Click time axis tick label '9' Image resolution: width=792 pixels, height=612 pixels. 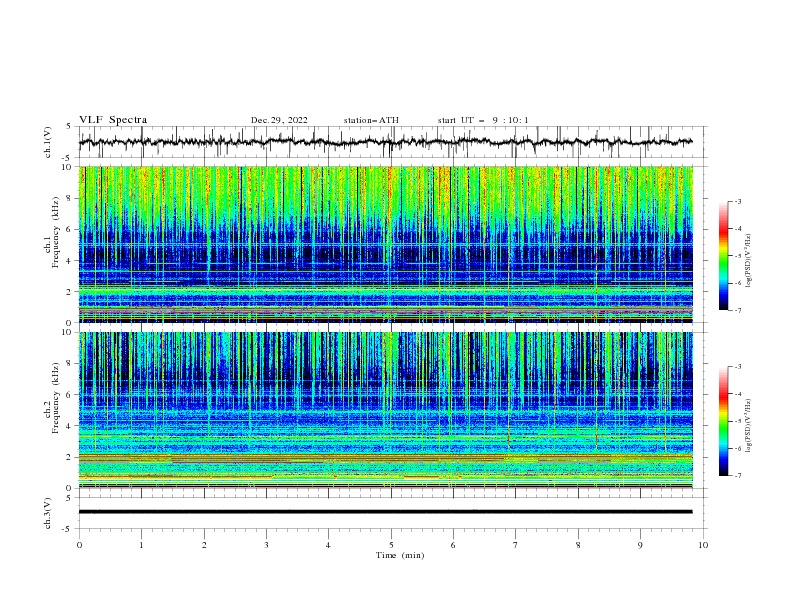(x=640, y=545)
